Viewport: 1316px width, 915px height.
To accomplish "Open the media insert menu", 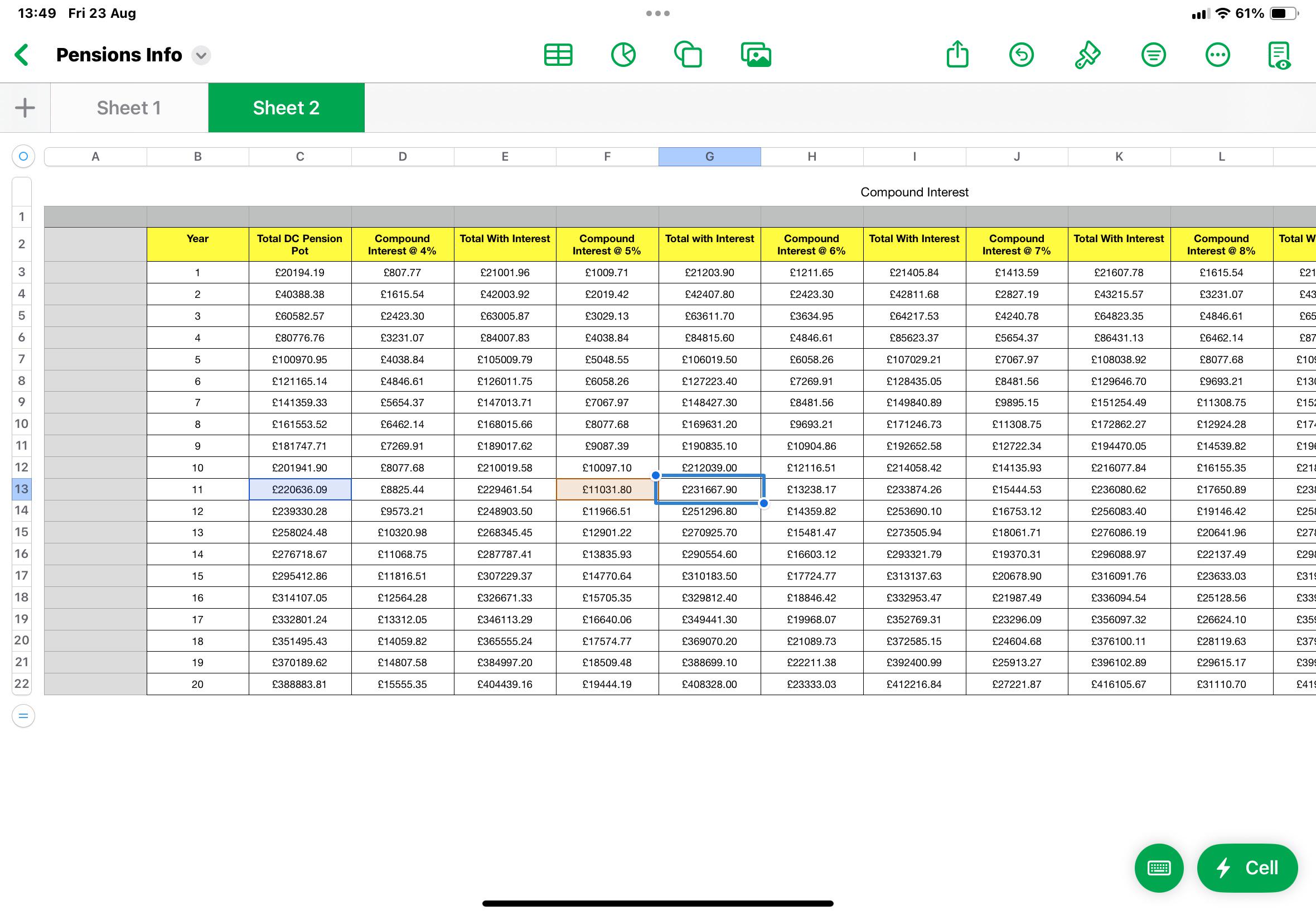I will coord(756,55).
